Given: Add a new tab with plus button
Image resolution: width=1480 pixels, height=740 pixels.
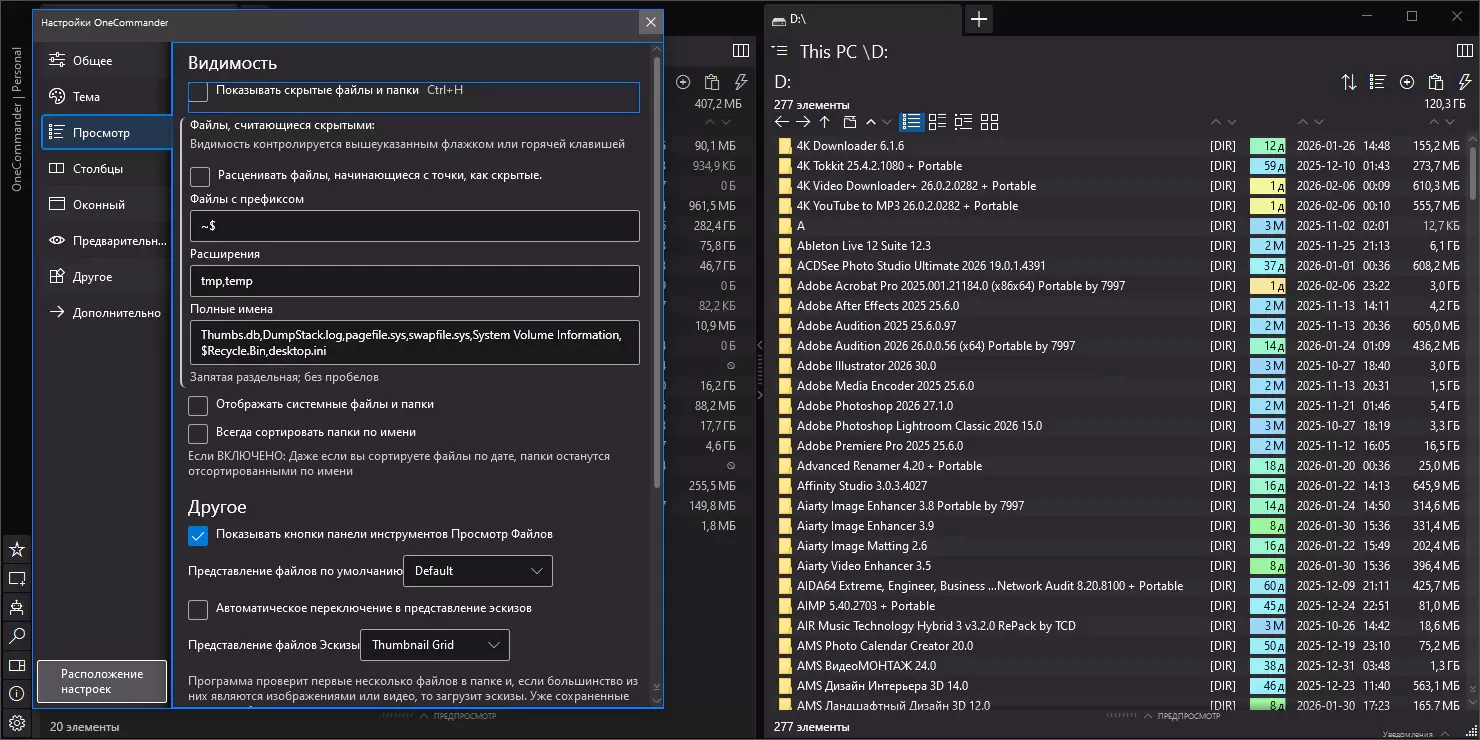Looking at the screenshot, I should [x=979, y=19].
